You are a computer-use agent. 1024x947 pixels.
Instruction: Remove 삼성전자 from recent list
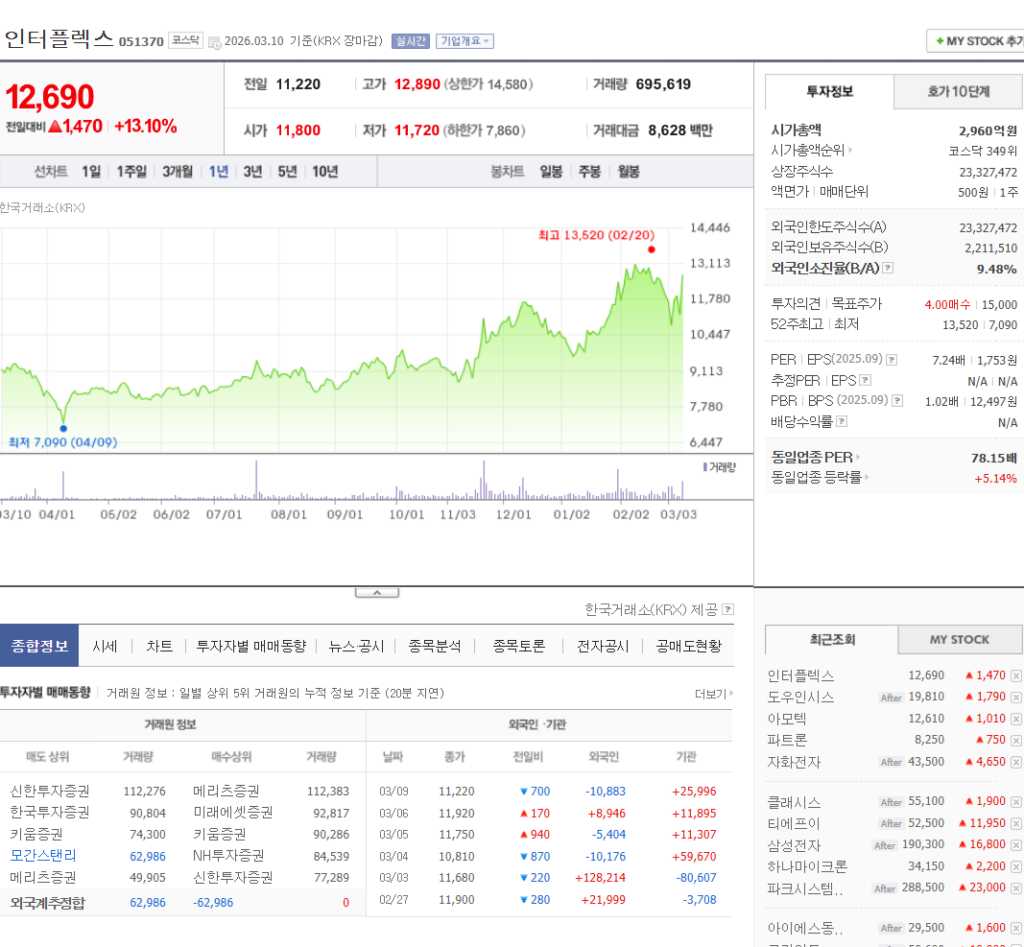1016,845
